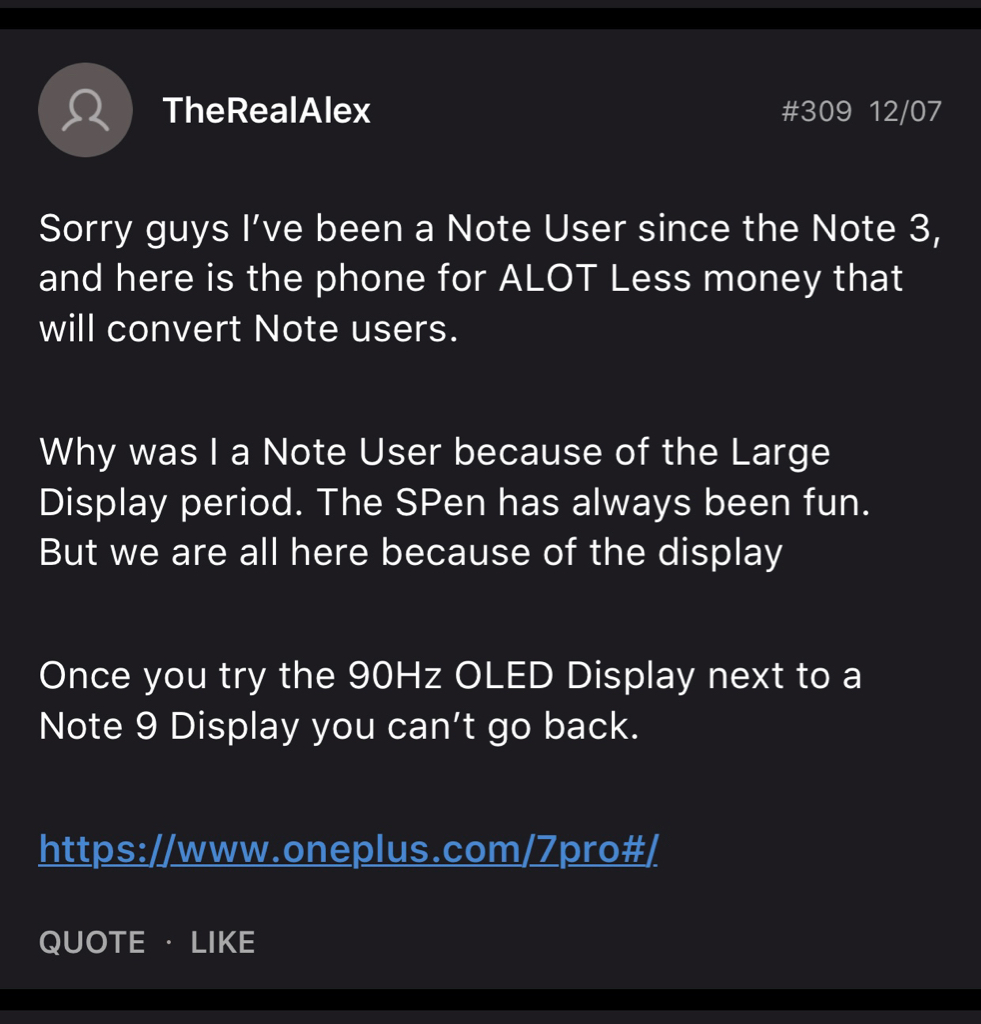The height and width of the screenshot is (1024, 981).
Task: Click the '90Hz OLED' text
Action: [450, 677]
